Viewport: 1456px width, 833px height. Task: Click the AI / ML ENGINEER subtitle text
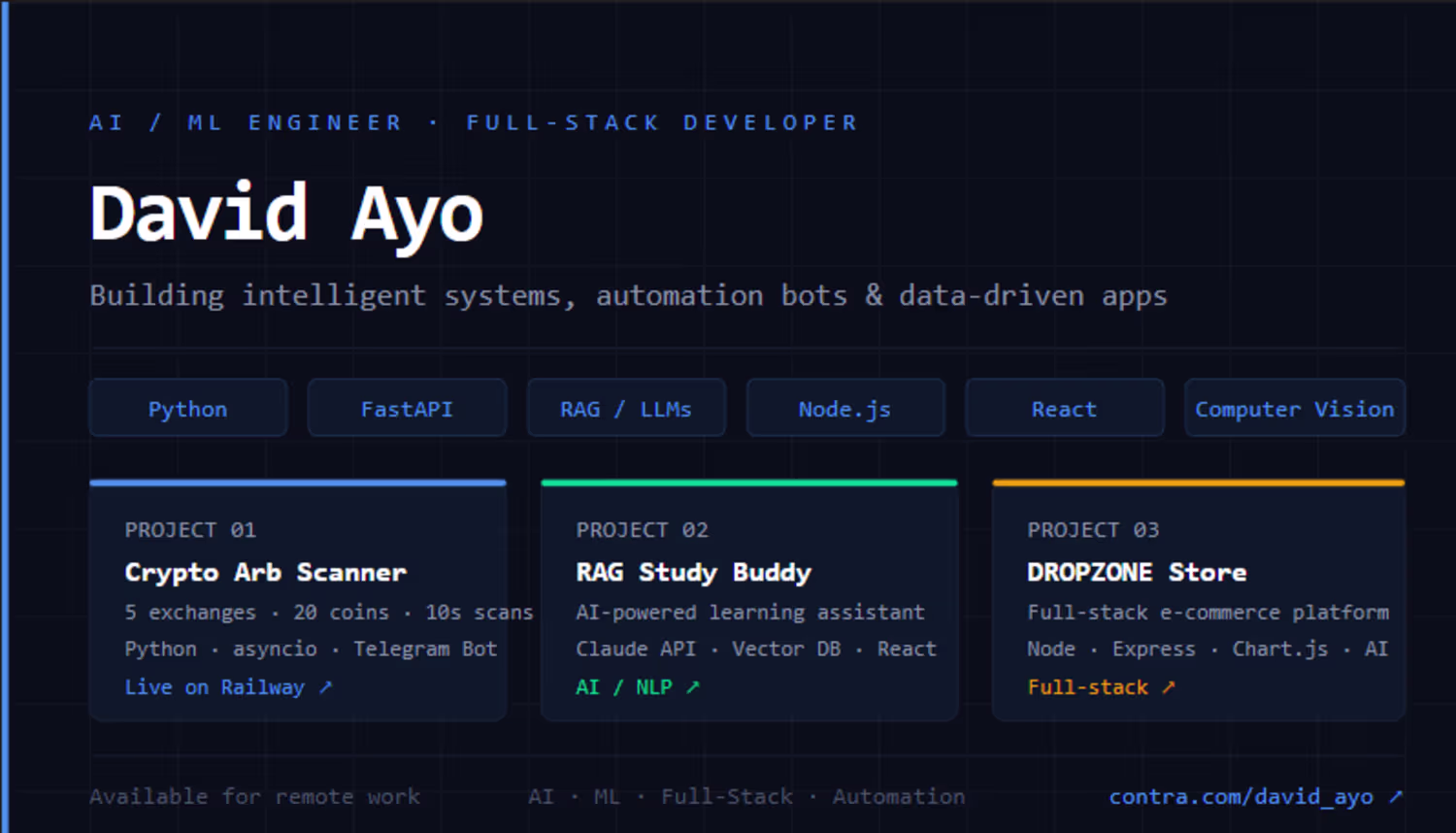(246, 123)
